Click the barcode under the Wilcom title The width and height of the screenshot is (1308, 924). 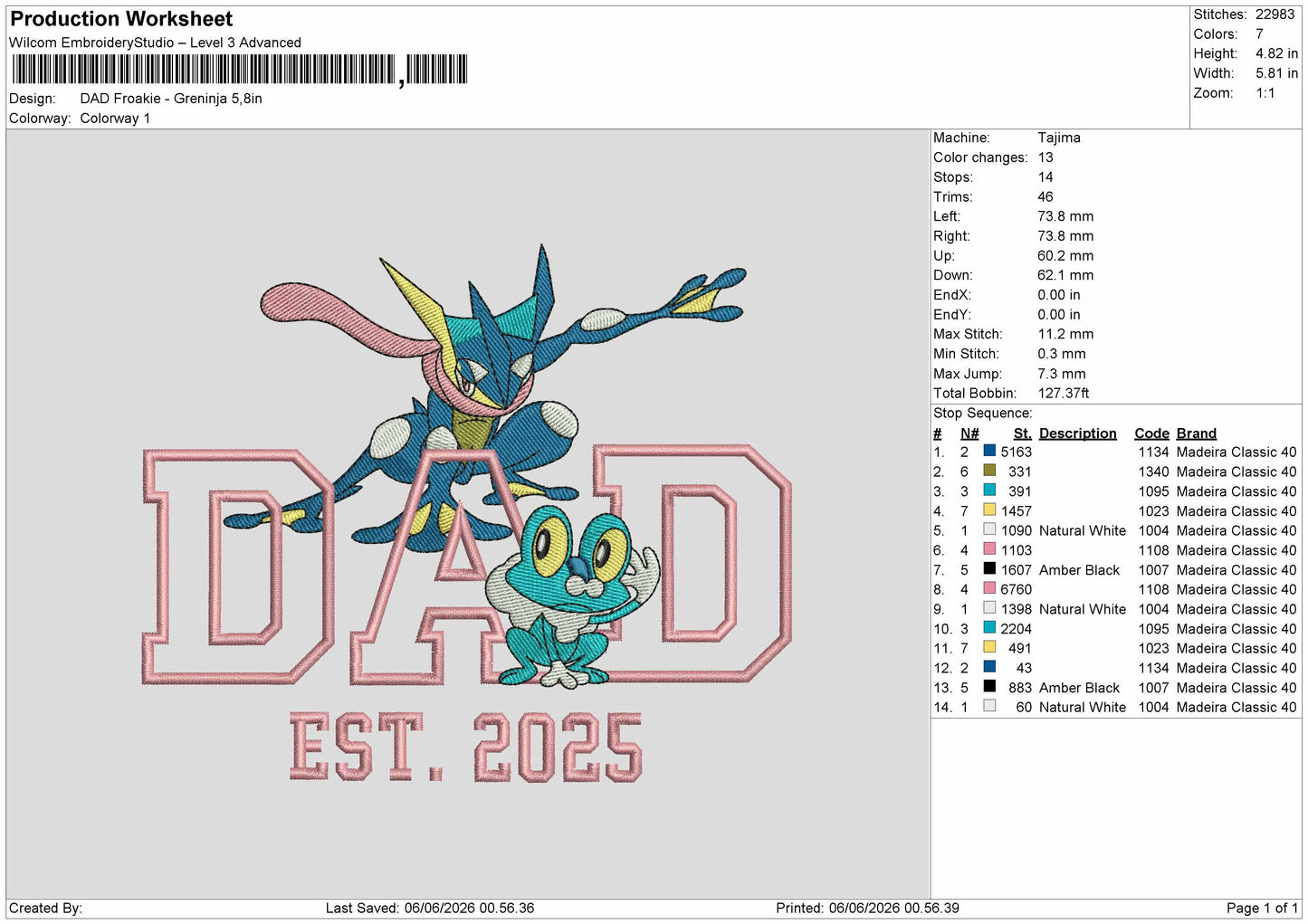click(239, 70)
